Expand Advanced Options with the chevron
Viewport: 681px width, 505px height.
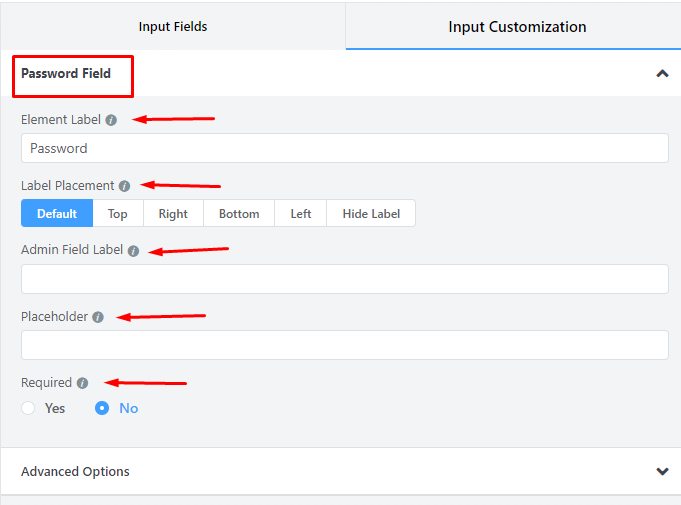(661, 471)
